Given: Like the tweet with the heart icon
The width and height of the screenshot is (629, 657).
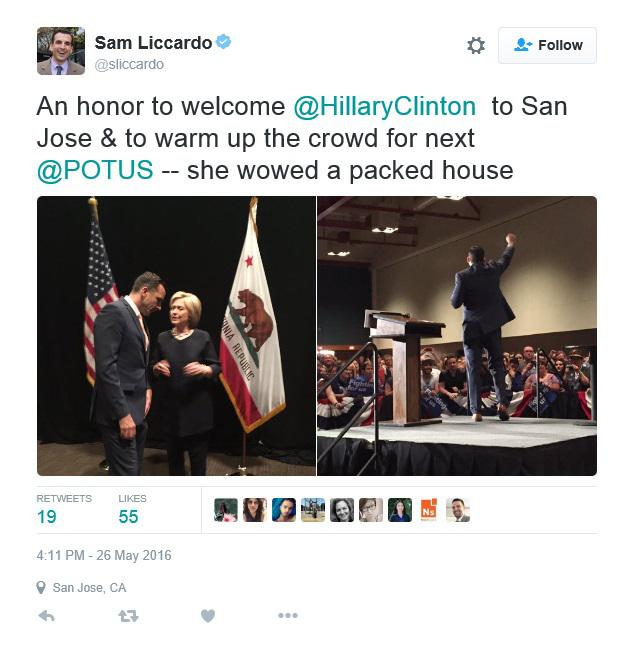Looking at the screenshot, I should [x=208, y=616].
